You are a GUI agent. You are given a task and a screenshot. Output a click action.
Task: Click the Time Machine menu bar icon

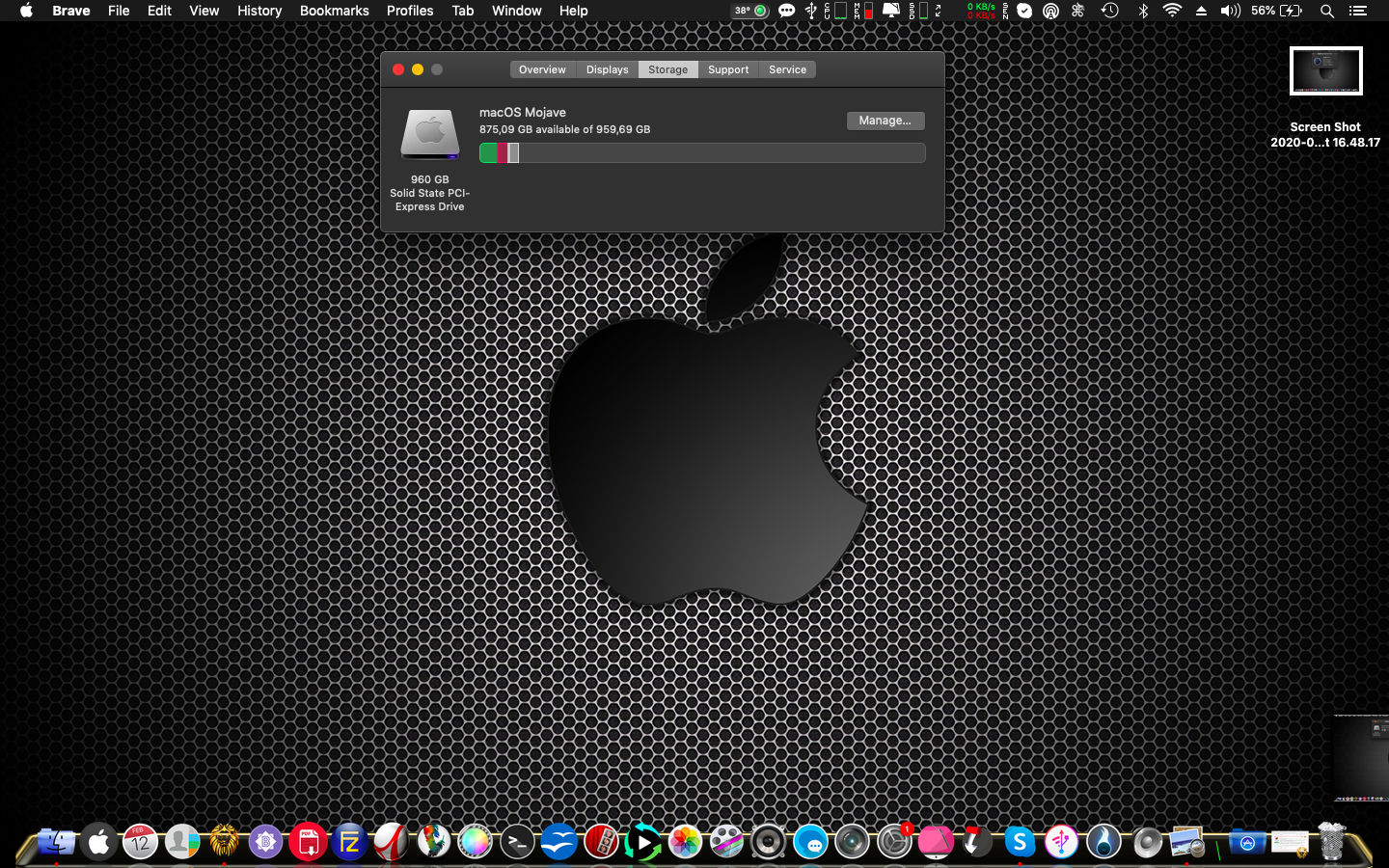pyautogui.click(x=1110, y=11)
